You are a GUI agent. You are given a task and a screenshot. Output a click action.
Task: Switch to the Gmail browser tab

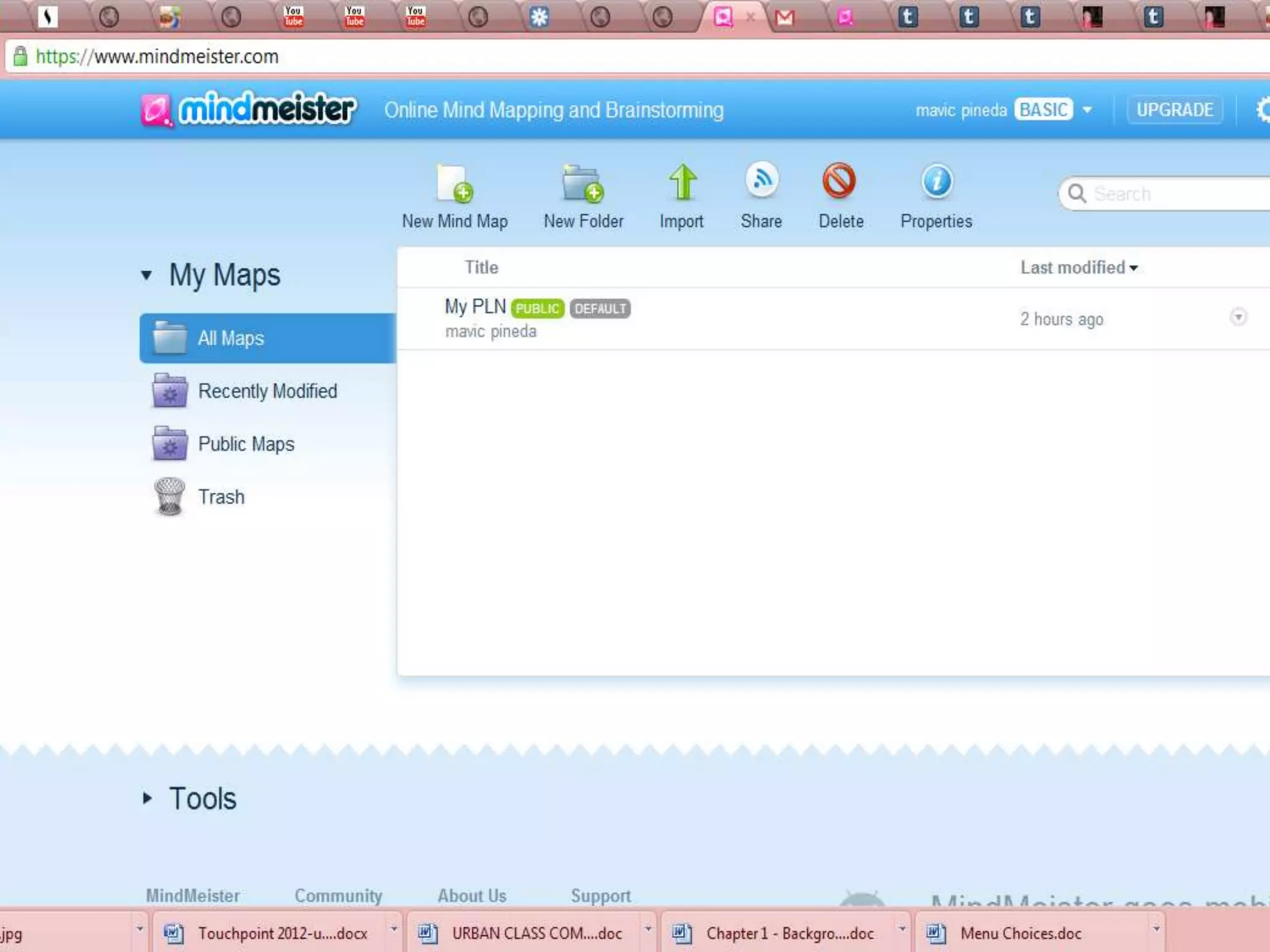[x=784, y=17]
